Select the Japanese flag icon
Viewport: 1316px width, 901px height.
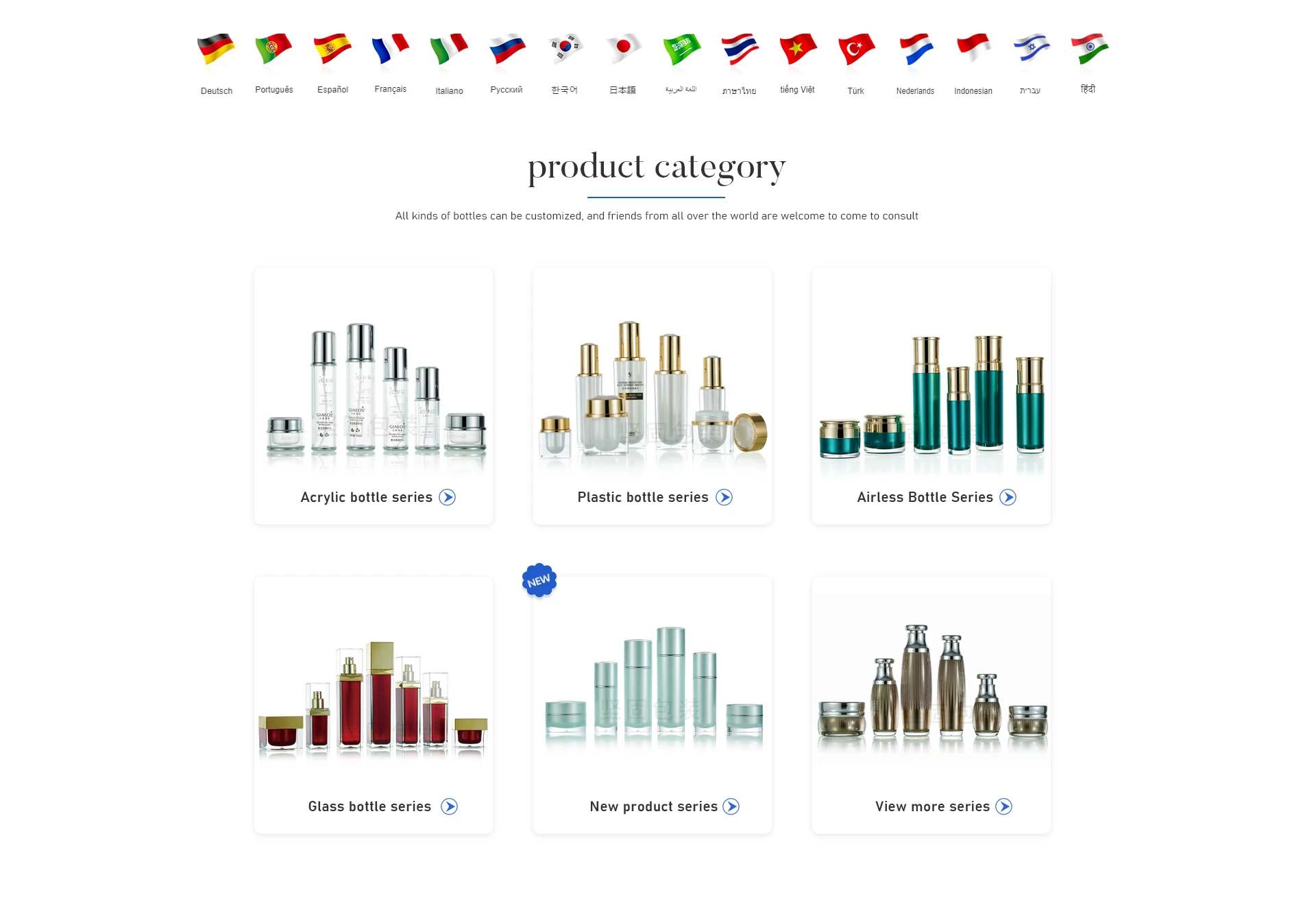tap(623, 49)
